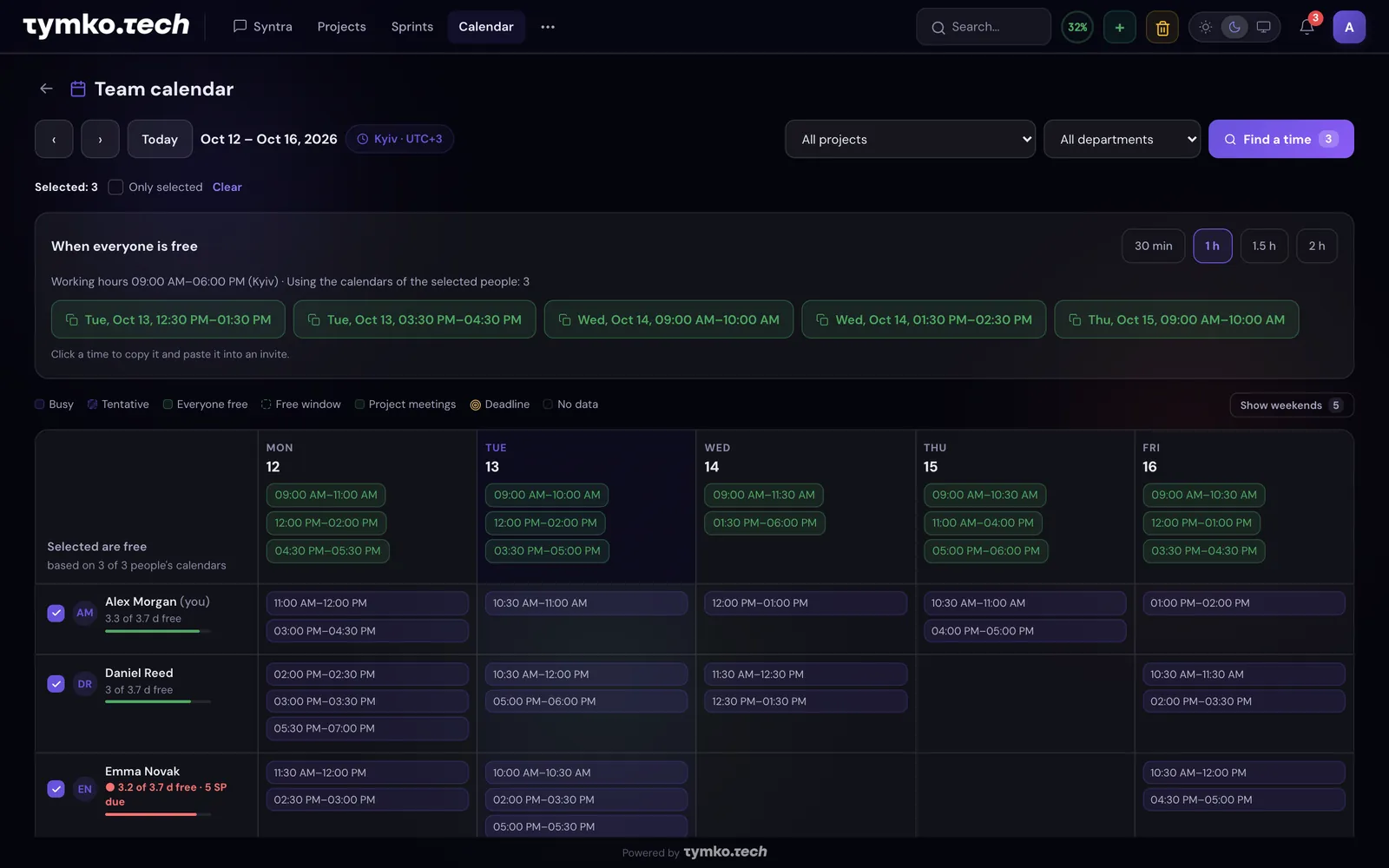The image size is (1389, 868).
Task: Copy Wed, Oct 14, 01:30 PM–02:30 PM slot
Action: (924, 319)
